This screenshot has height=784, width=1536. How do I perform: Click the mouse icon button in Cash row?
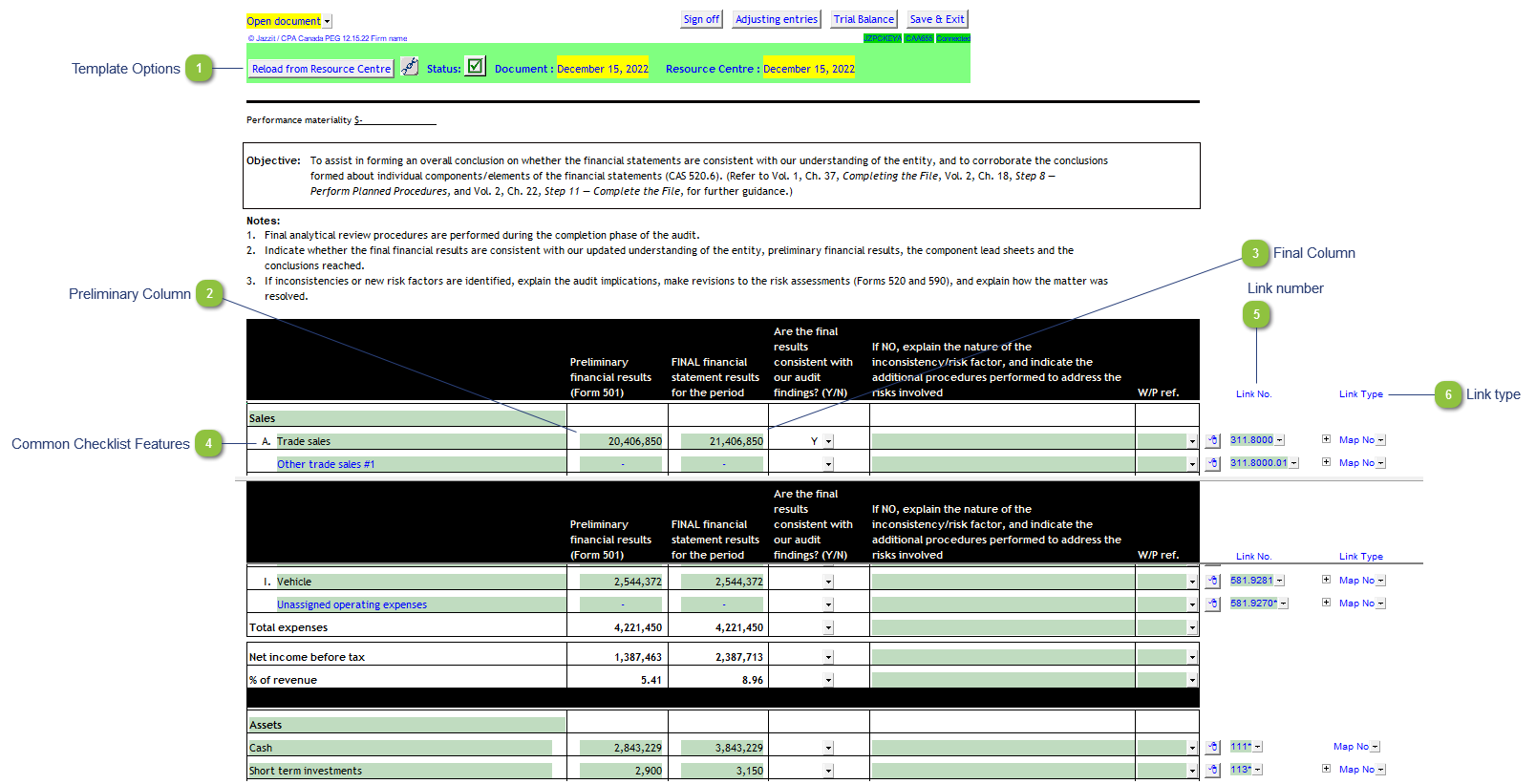coord(1212,747)
